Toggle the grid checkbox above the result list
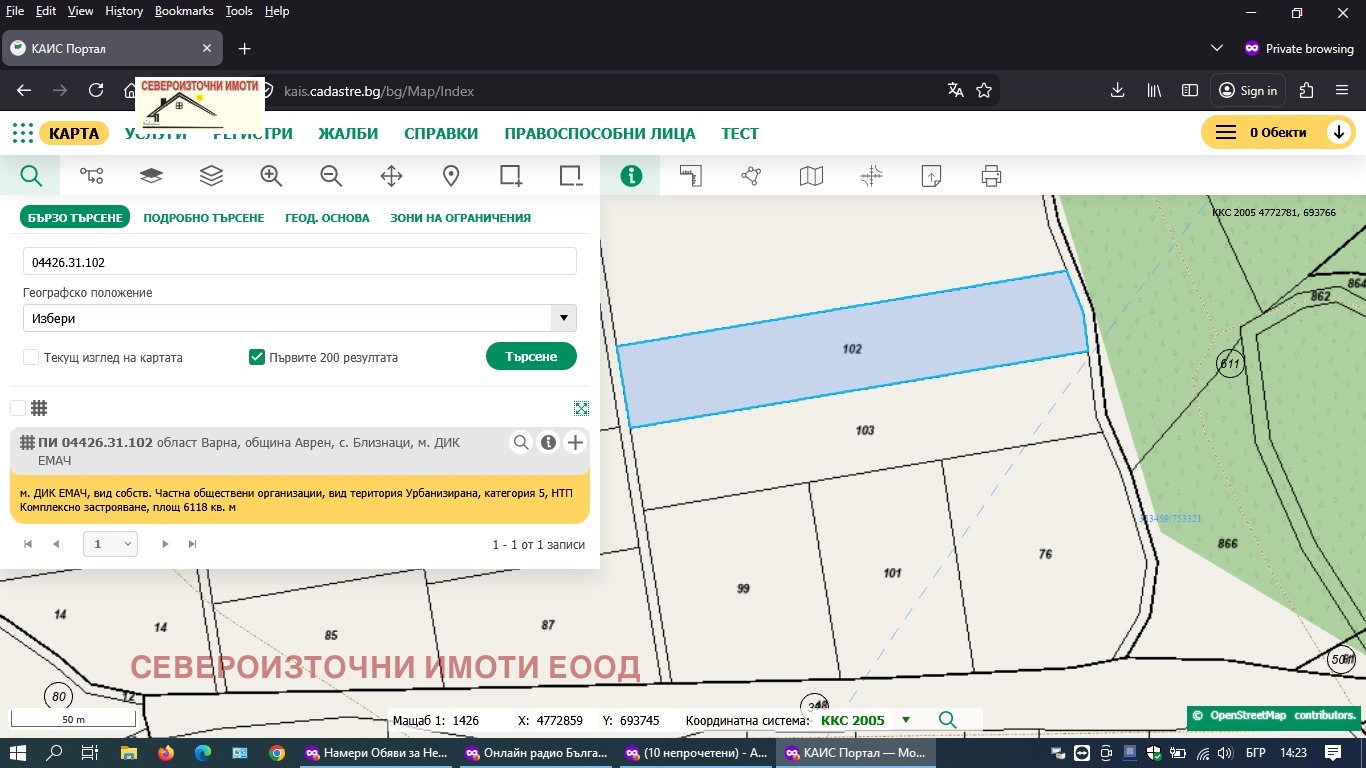The width and height of the screenshot is (1366, 768). [x=16, y=407]
